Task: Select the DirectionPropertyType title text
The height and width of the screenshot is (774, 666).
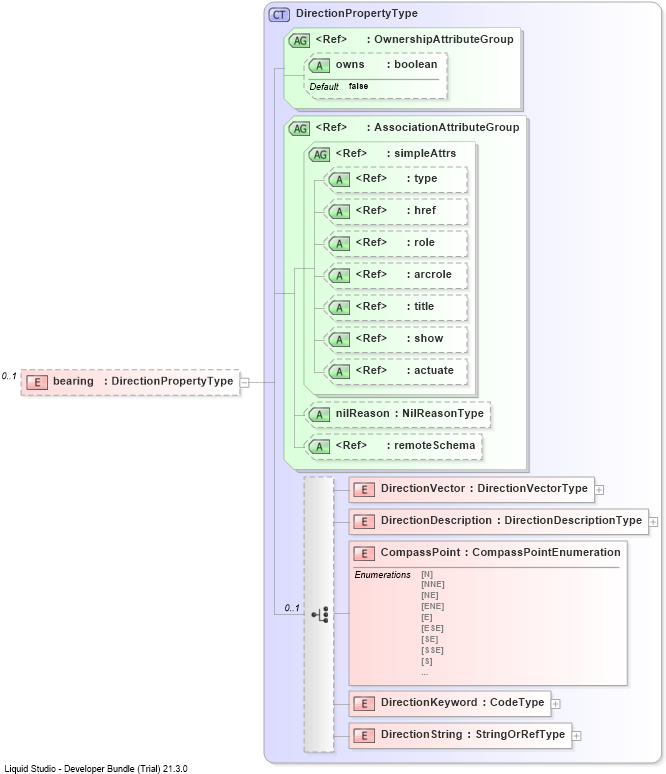Action: (356, 13)
